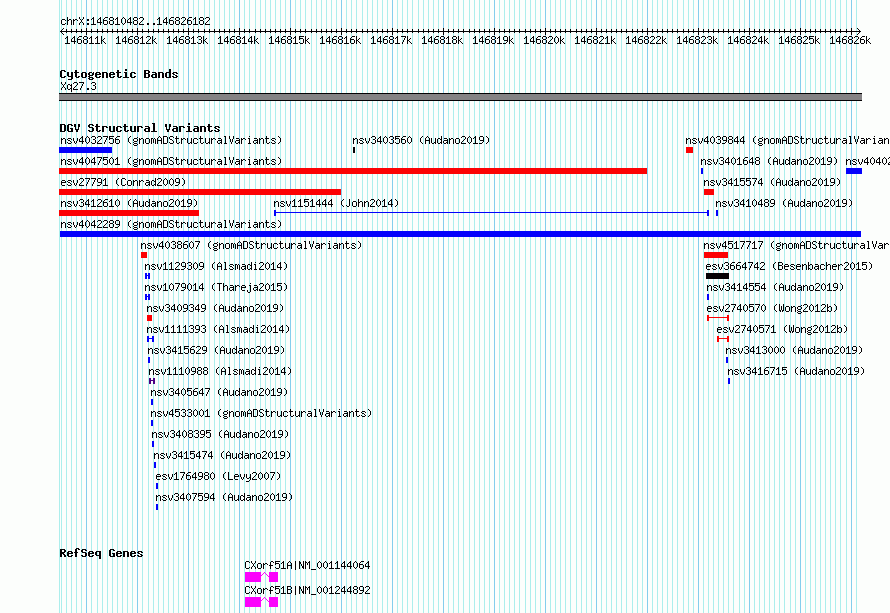
Task: Open the nsv4047501 gnomAD variant label
Action: [x=171, y=161]
